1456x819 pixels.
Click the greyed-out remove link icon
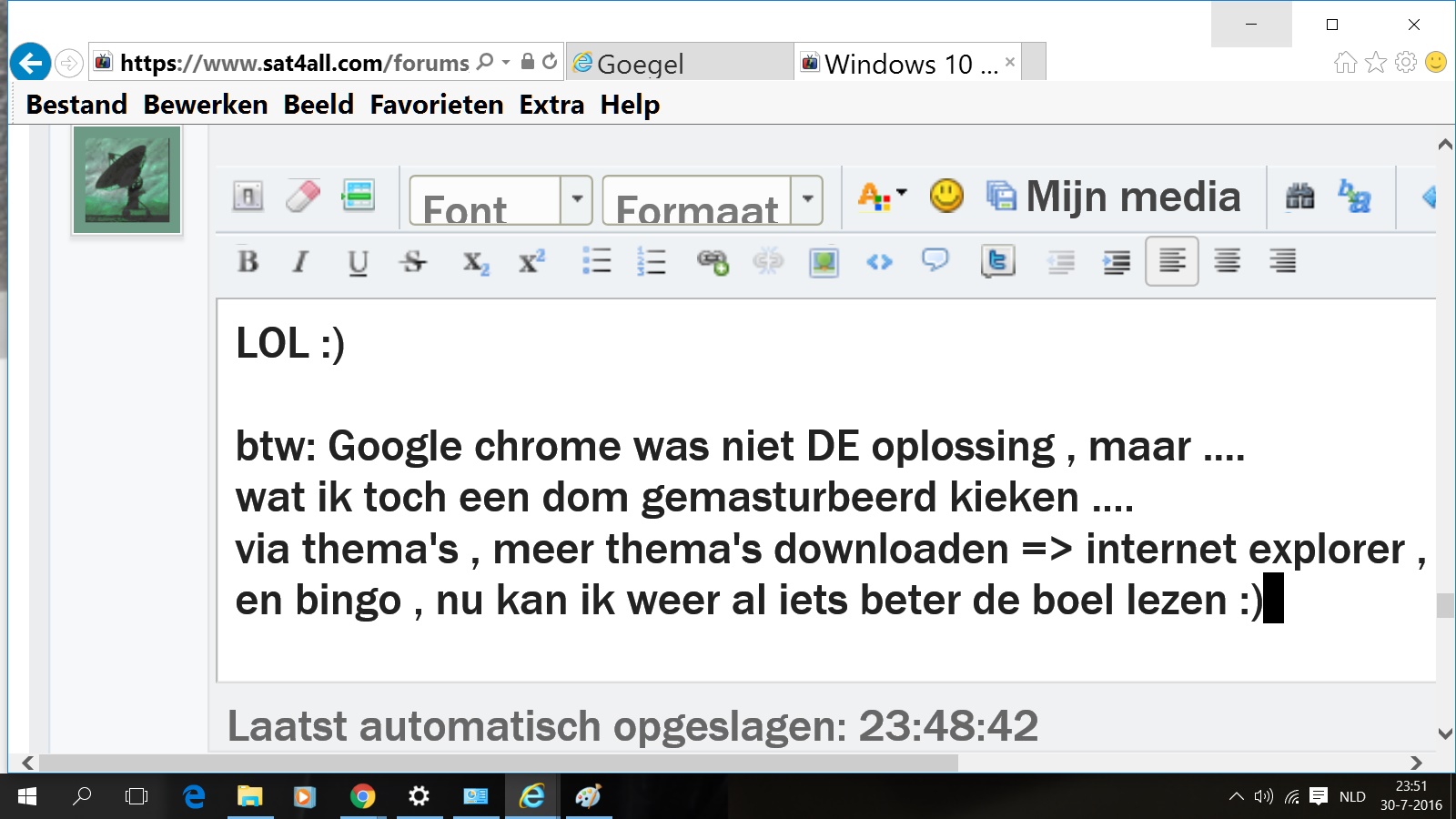768,262
